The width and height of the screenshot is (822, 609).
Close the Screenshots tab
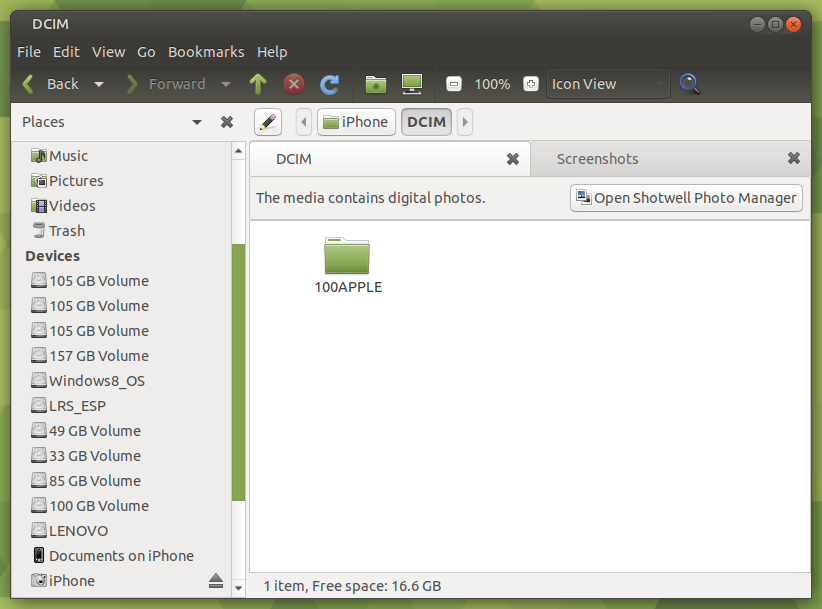coord(794,158)
